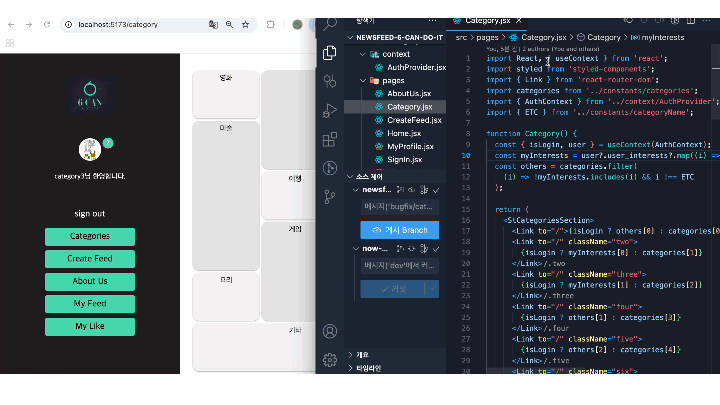
Task: Click the refresh icon in the now-... repository row
Action: click(x=411, y=249)
